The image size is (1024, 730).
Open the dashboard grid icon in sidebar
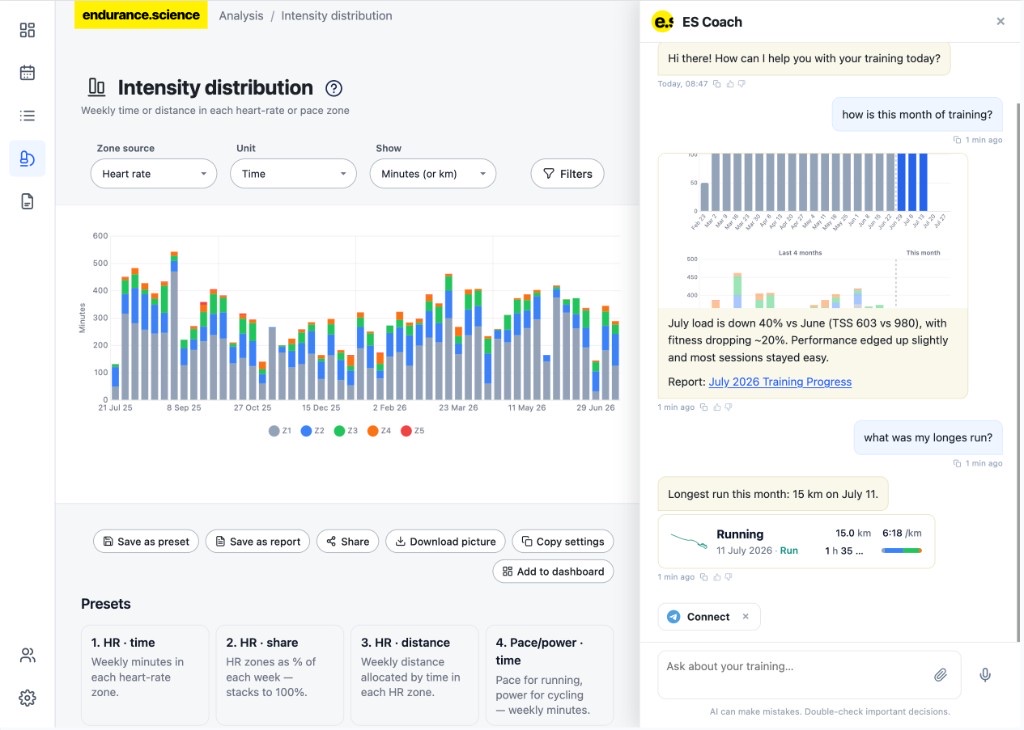[x=27, y=30]
